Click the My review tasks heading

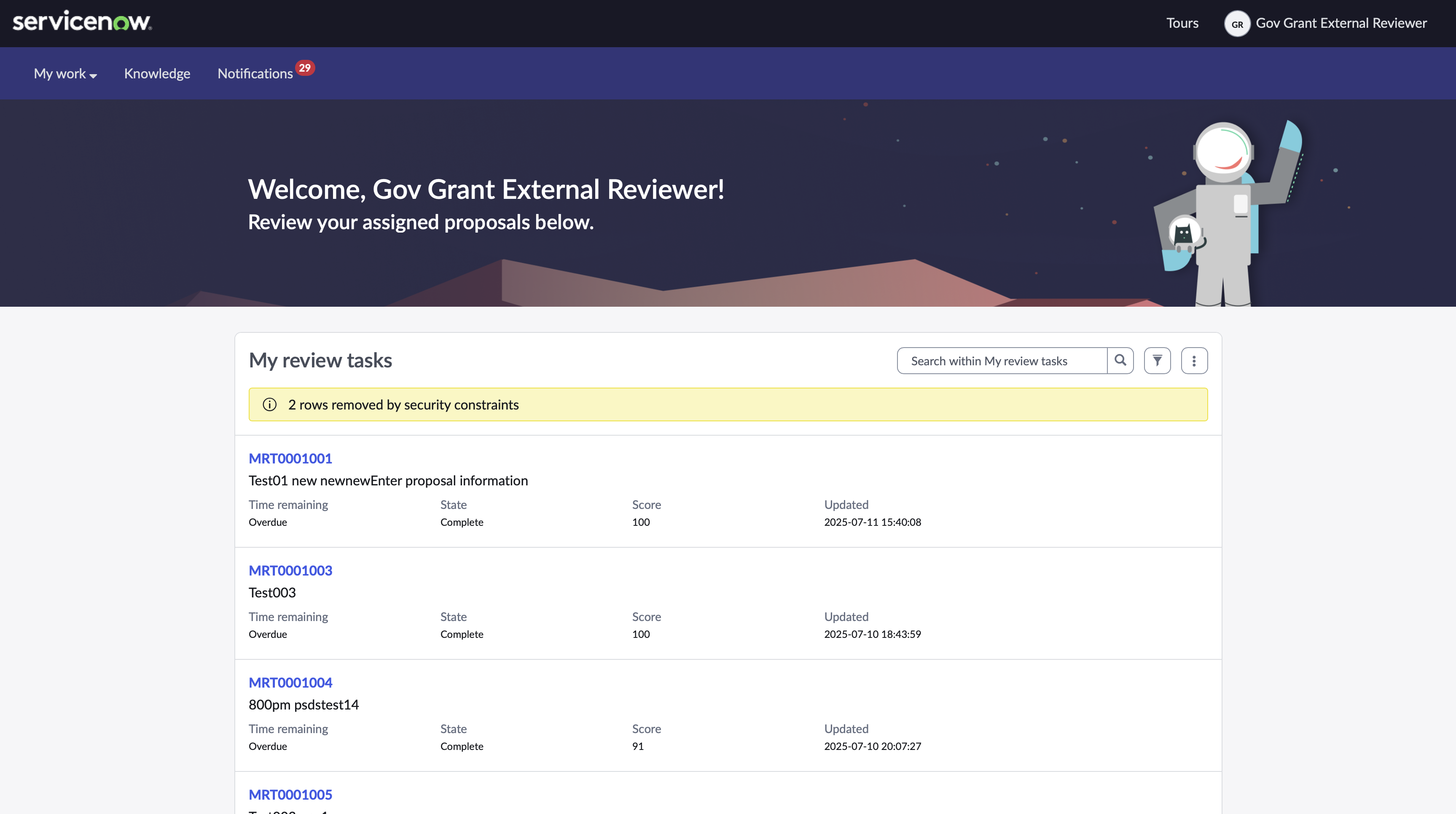(x=320, y=360)
